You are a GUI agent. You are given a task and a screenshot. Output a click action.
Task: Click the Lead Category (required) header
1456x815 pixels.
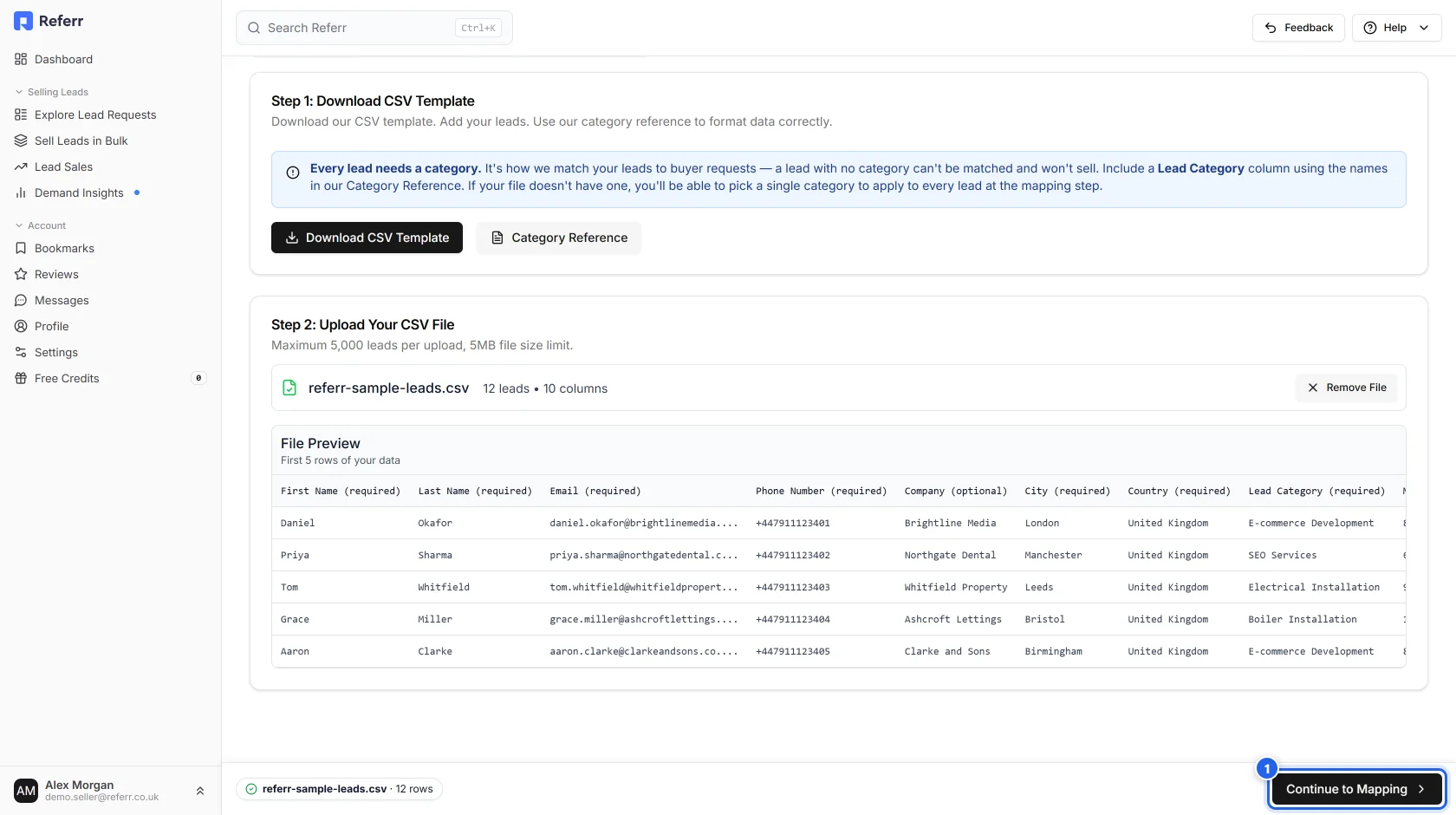[1316, 491]
